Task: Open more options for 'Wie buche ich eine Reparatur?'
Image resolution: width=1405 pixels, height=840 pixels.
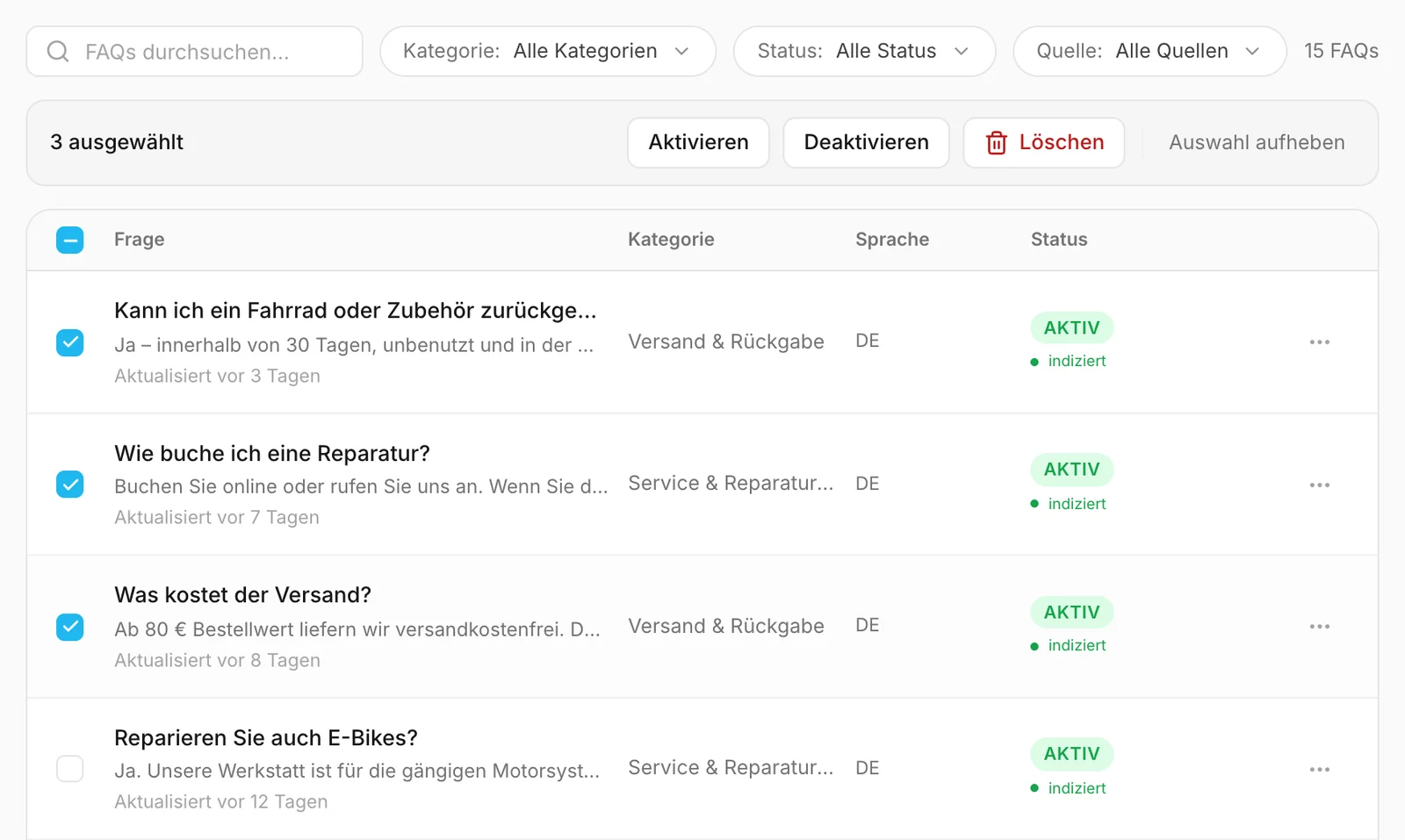Action: pyautogui.click(x=1319, y=485)
